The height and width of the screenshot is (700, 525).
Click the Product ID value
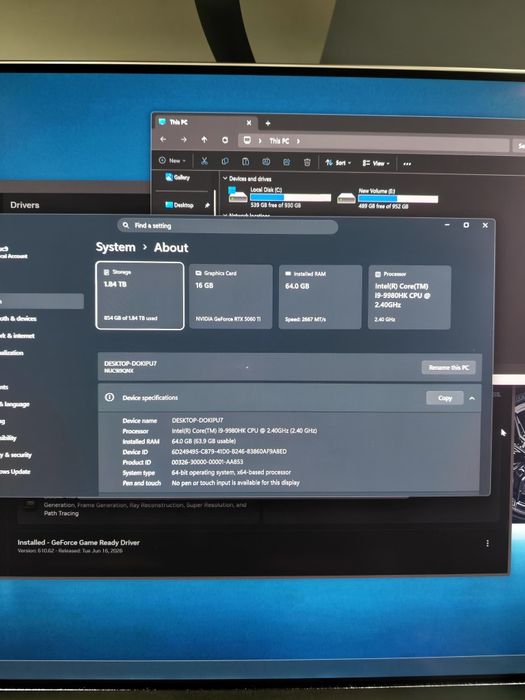[207, 462]
